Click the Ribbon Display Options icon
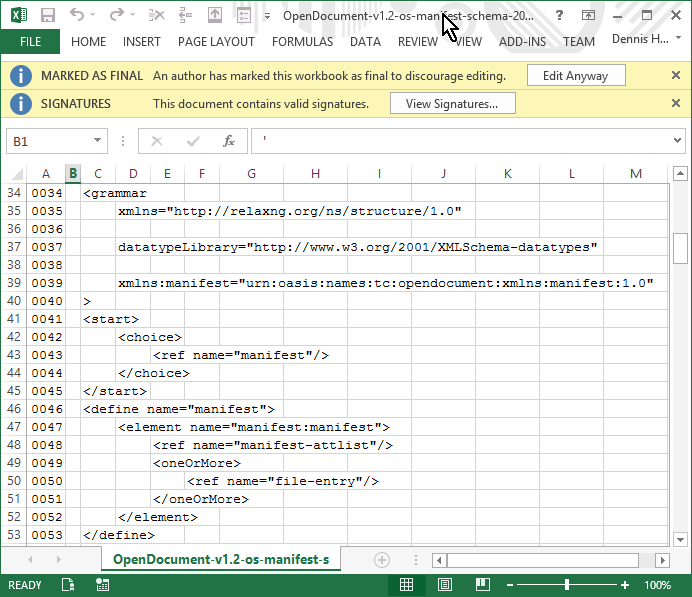692x597 pixels. pos(588,15)
